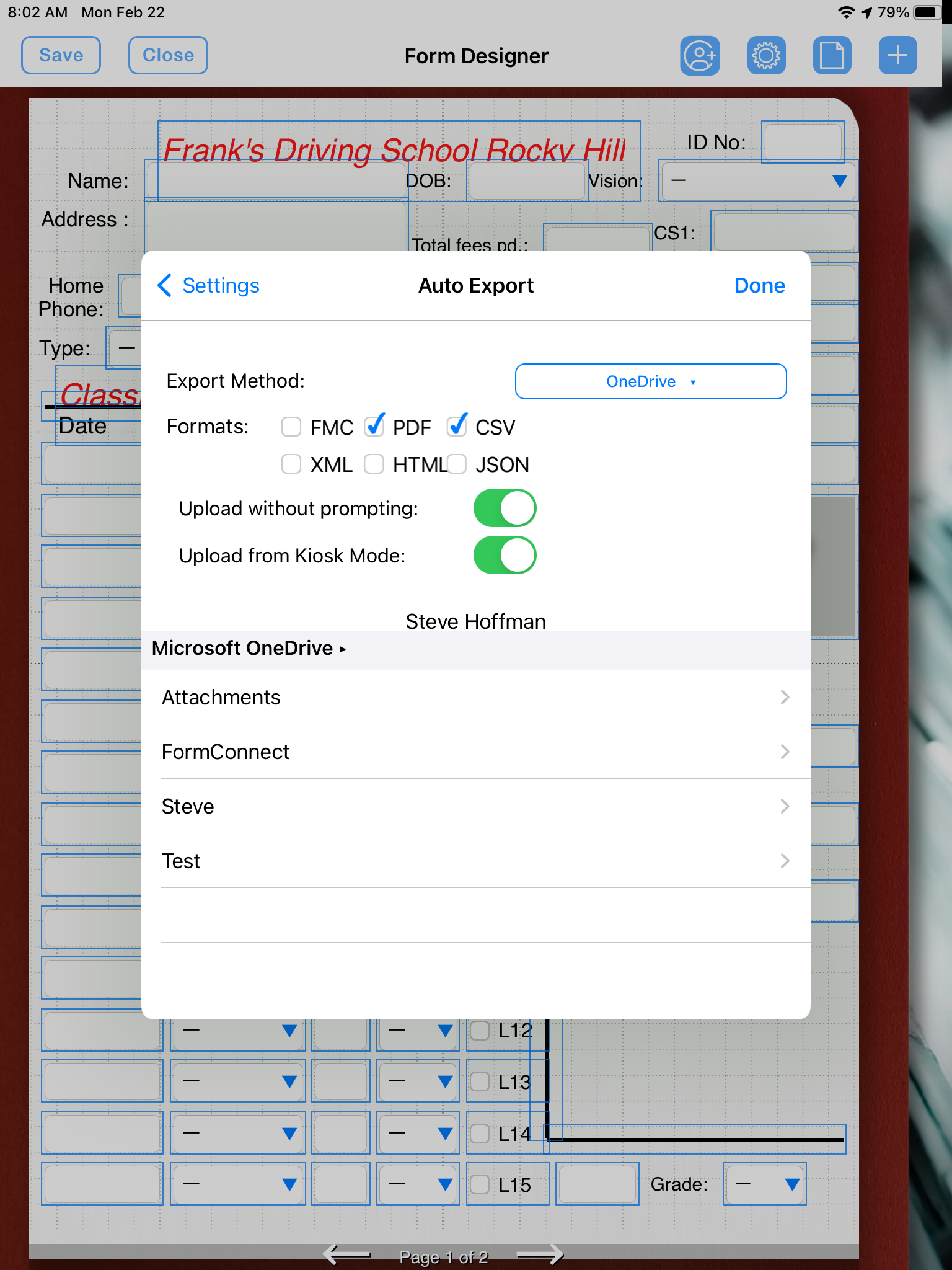952x1270 pixels.
Task: Open the add user icon in toolbar
Action: point(700,56)
